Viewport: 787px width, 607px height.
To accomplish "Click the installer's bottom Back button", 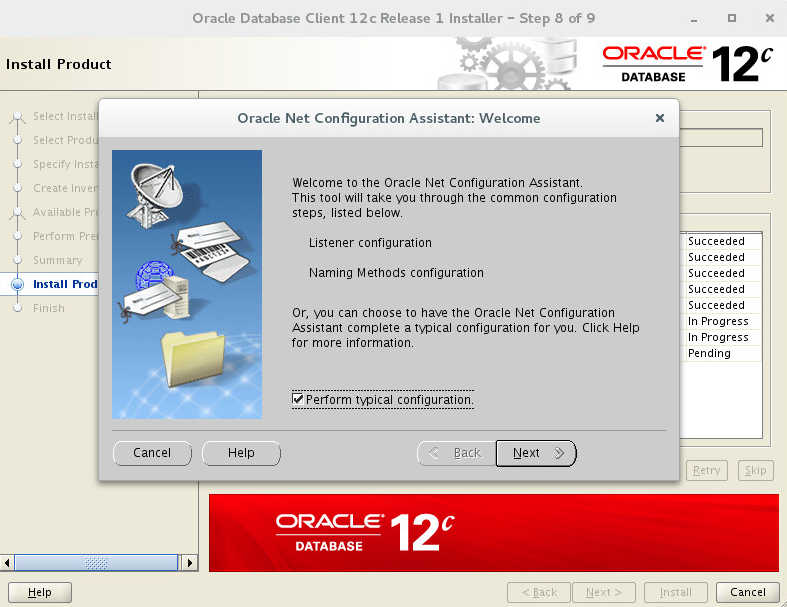I will click(x=539, y=592).
